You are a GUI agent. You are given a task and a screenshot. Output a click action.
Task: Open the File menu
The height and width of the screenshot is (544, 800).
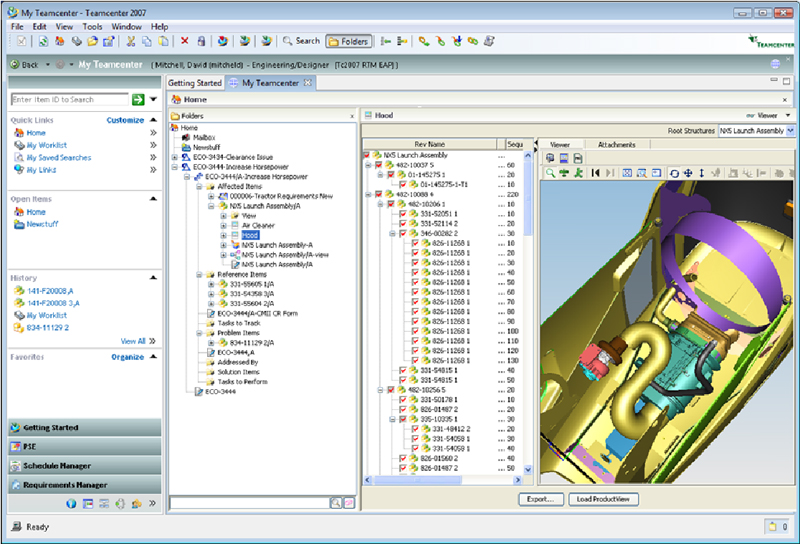pyautogui.click(x=17, y=27)
